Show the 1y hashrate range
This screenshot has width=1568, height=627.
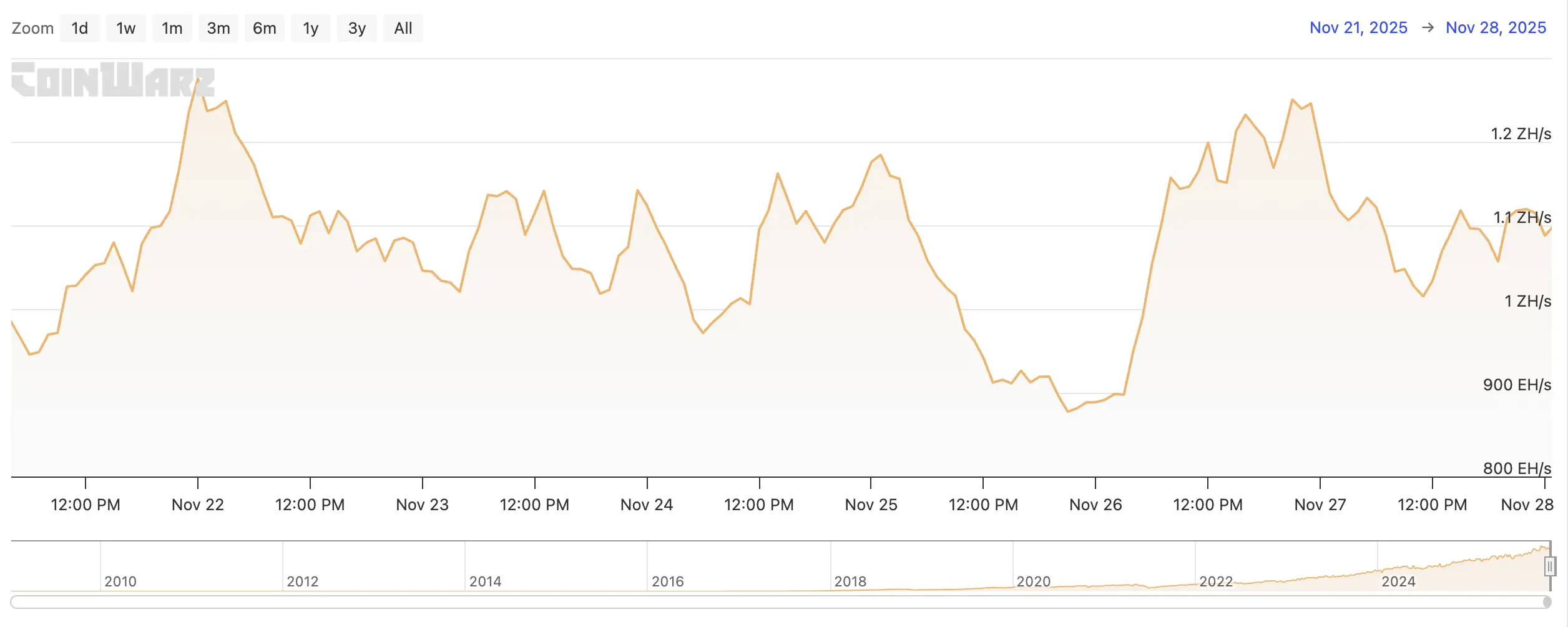(310, 28)
